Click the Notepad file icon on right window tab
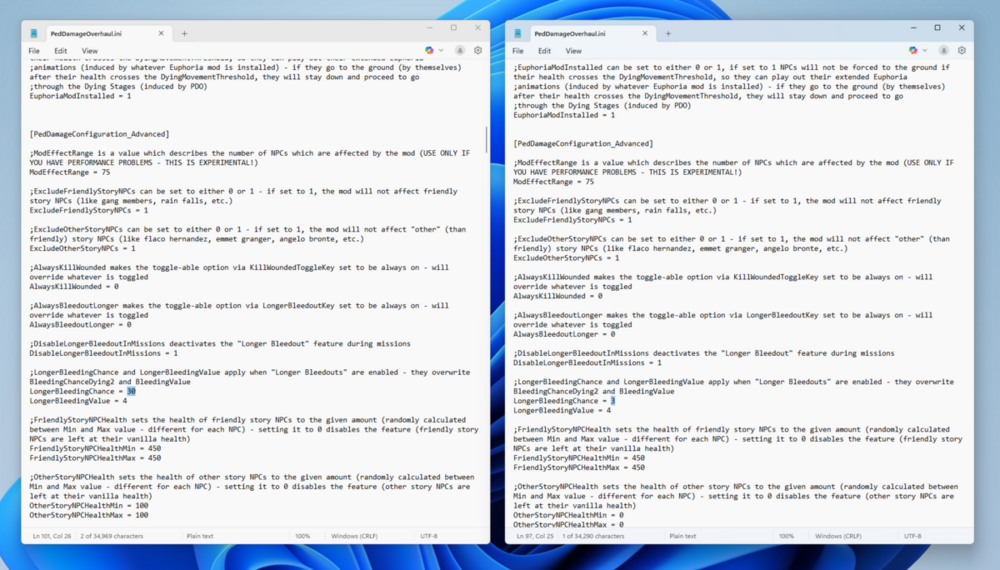 pyautogui.click(x=518, y=33)
